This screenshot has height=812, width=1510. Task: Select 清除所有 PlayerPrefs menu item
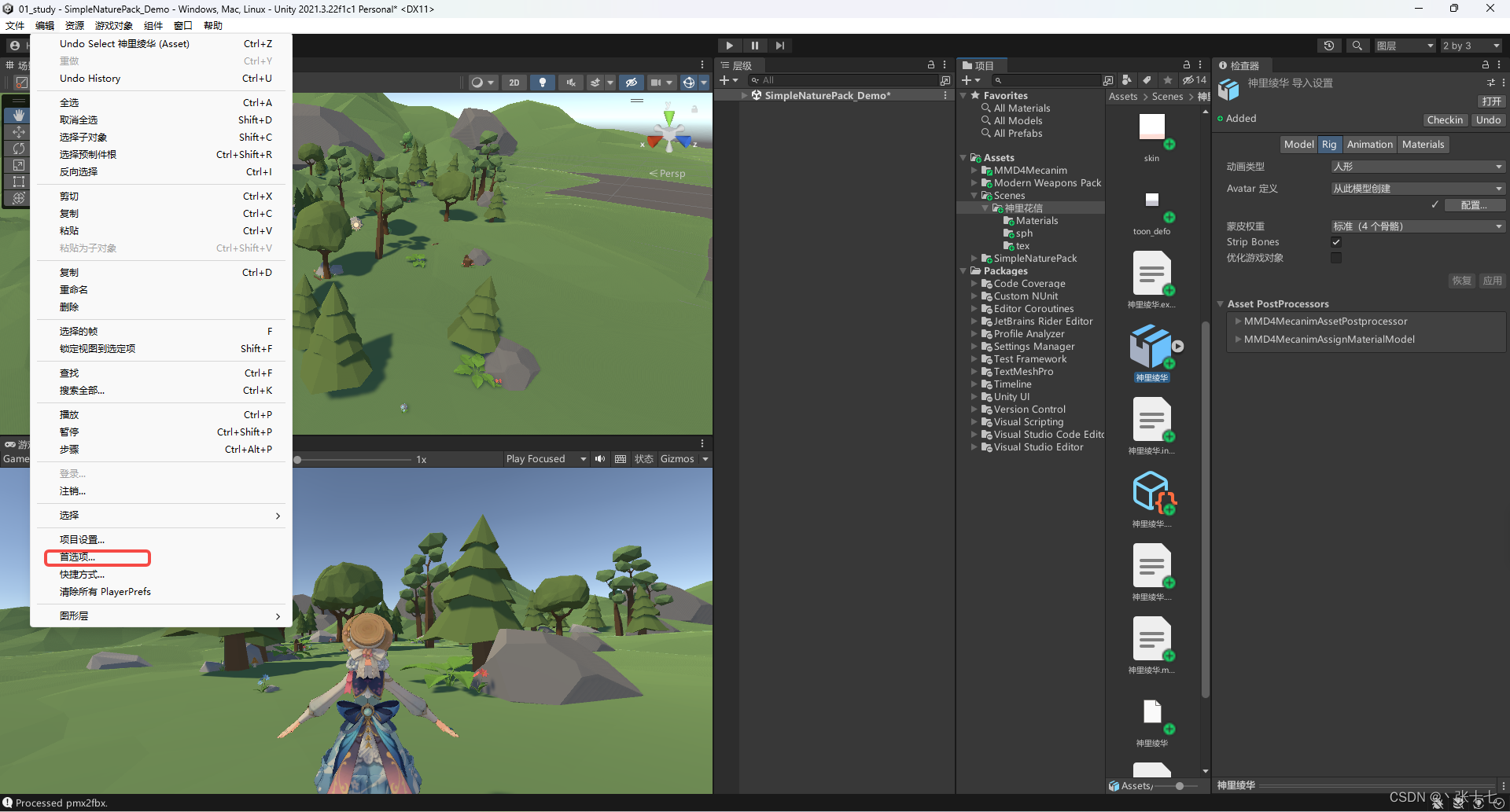[161, 591]
